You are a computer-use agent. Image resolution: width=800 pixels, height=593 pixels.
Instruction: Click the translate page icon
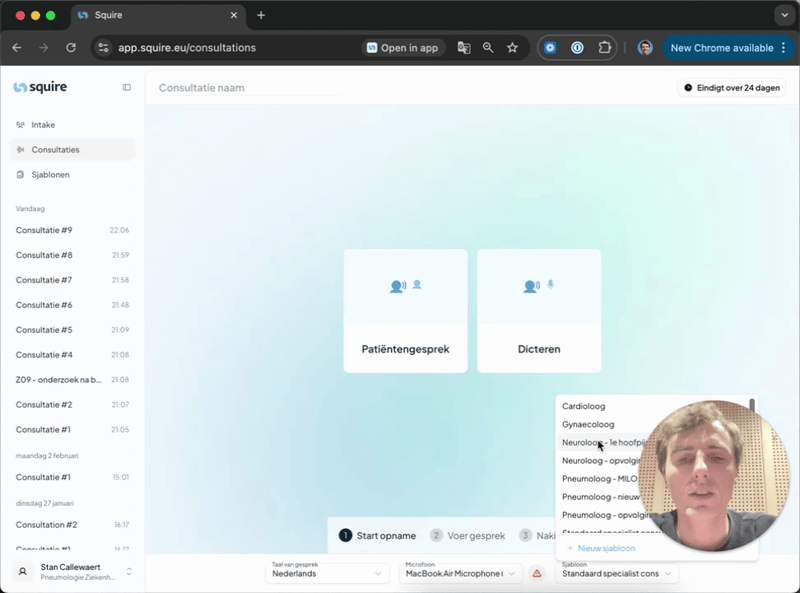coord(464,47)
